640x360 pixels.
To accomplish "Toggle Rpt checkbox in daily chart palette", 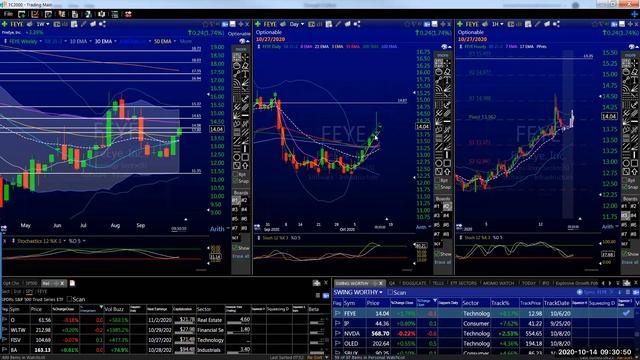I will coord(437,180).
